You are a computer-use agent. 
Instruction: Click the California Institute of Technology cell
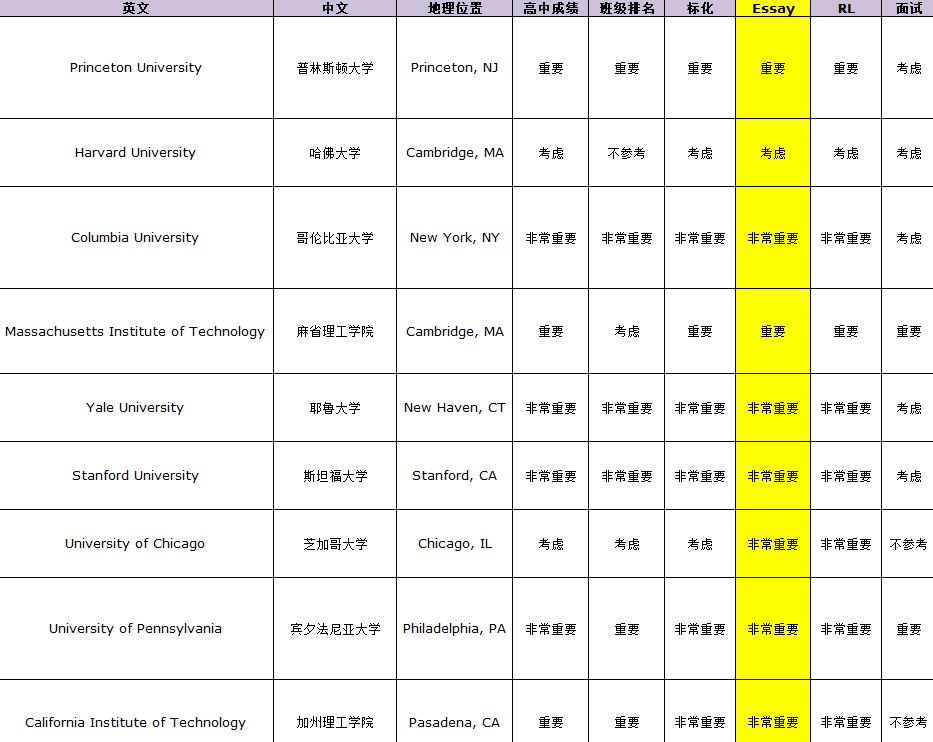tap(136, 711)
